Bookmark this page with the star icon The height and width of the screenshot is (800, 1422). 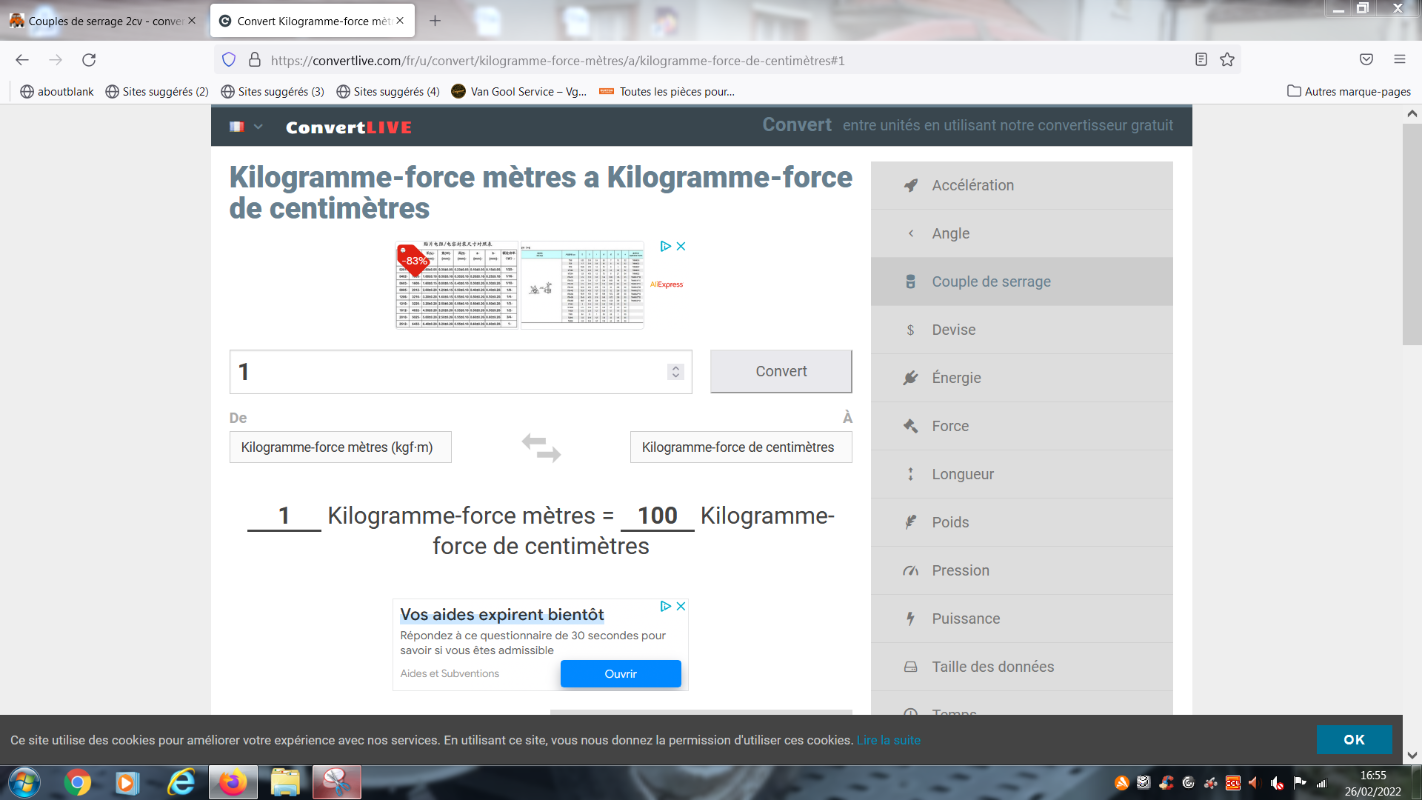tap(1227, 60)
